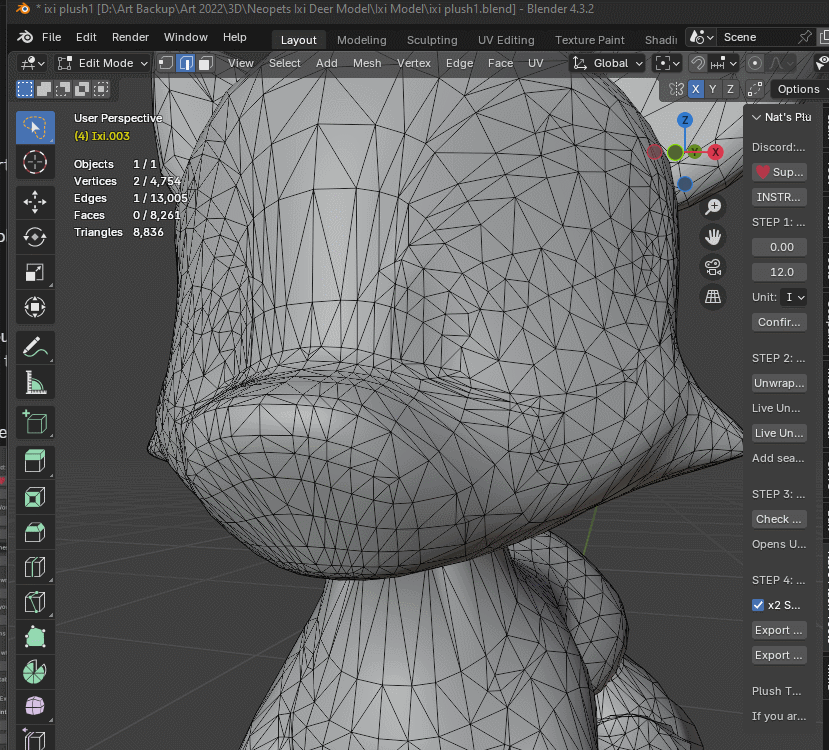Activate the Add Cube tool
This screenshot has height=750, width=829.
(x=35, y=422)
